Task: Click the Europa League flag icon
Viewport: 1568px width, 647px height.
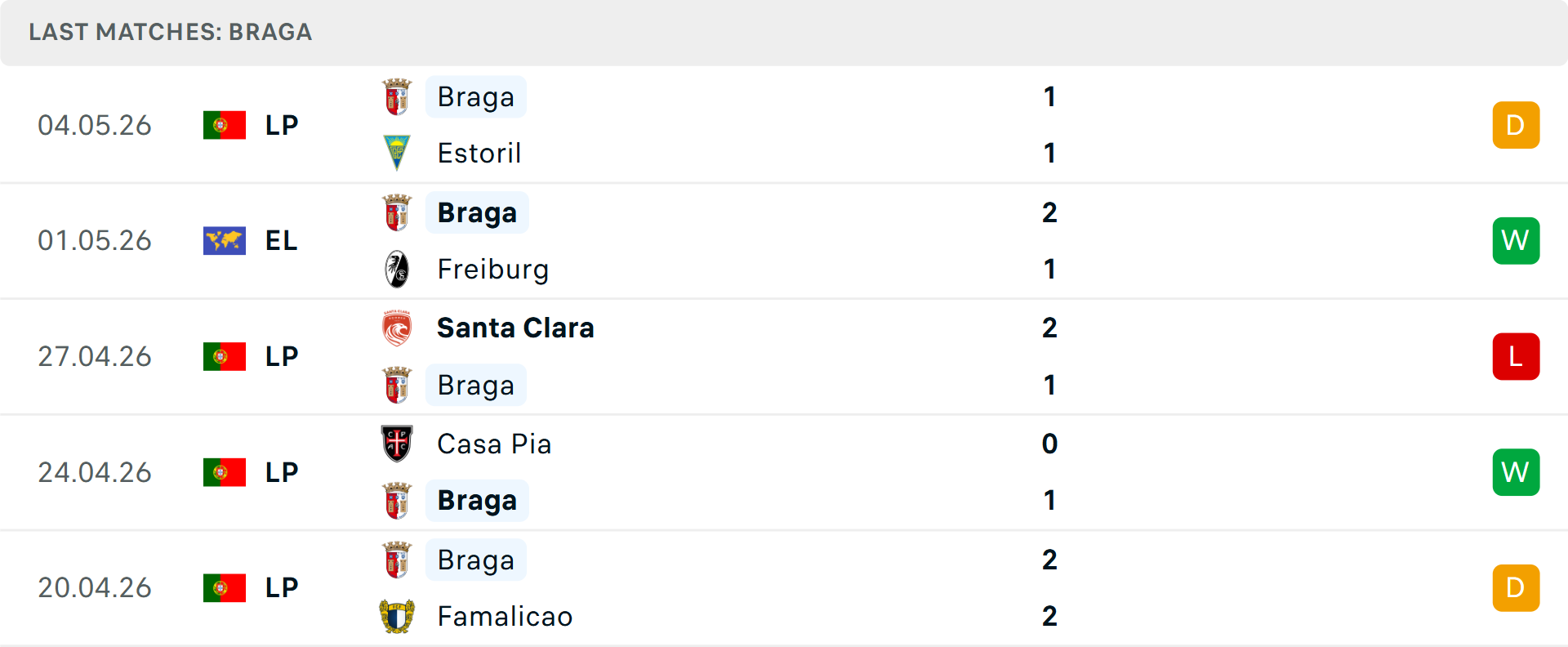Action: coord(225,240)
